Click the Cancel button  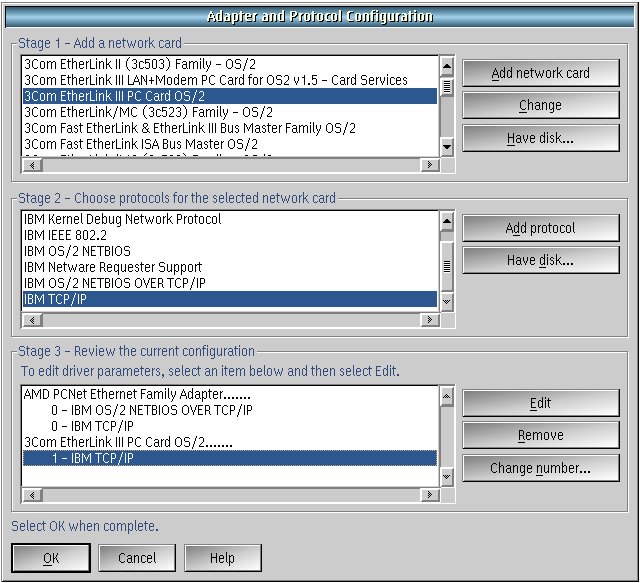pyautogui.click(x=137, y=558)
